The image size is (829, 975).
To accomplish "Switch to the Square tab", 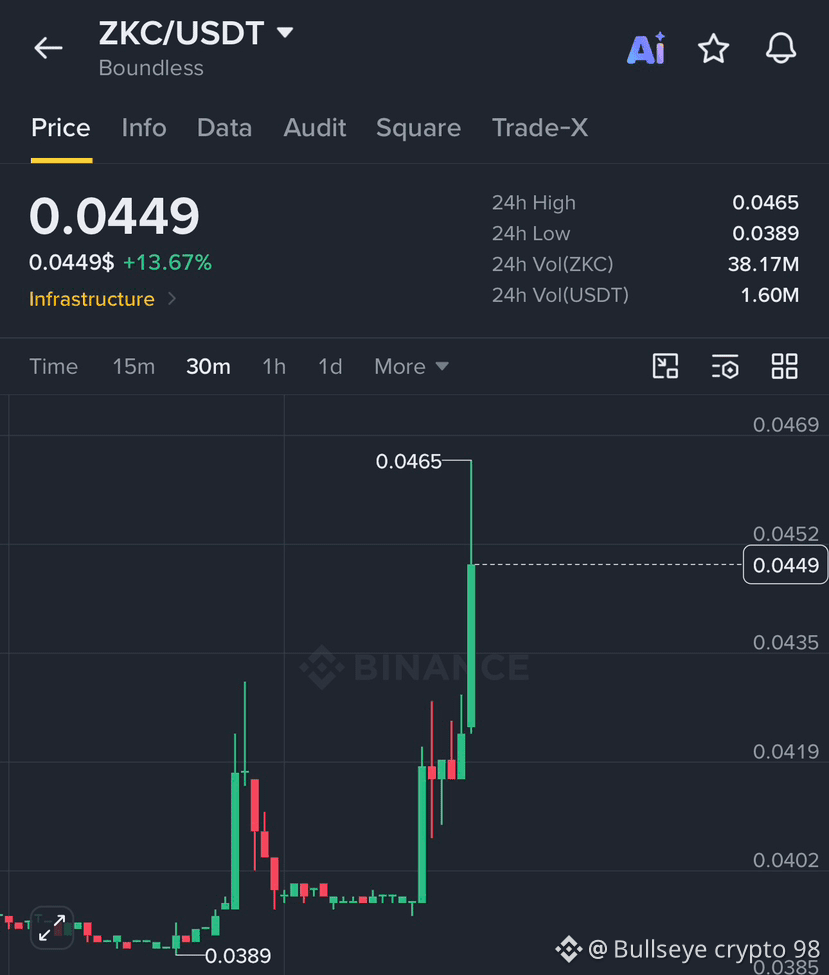I will 419,128.
